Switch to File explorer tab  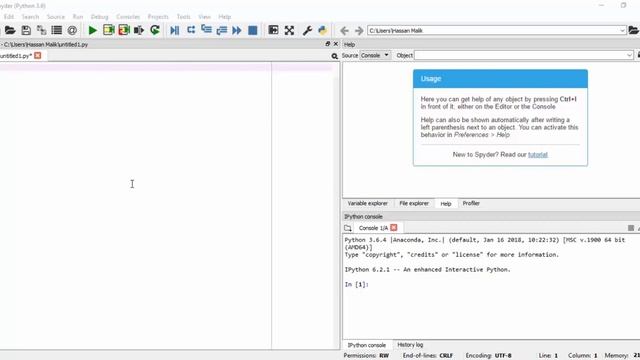[x=414, y=203]
